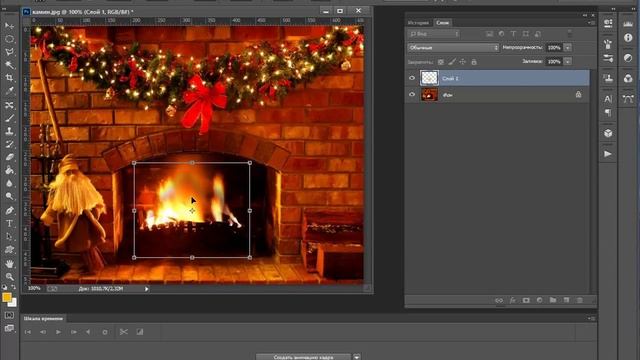
Task: Add a layer style (fx)
Action: coord(513,300)
